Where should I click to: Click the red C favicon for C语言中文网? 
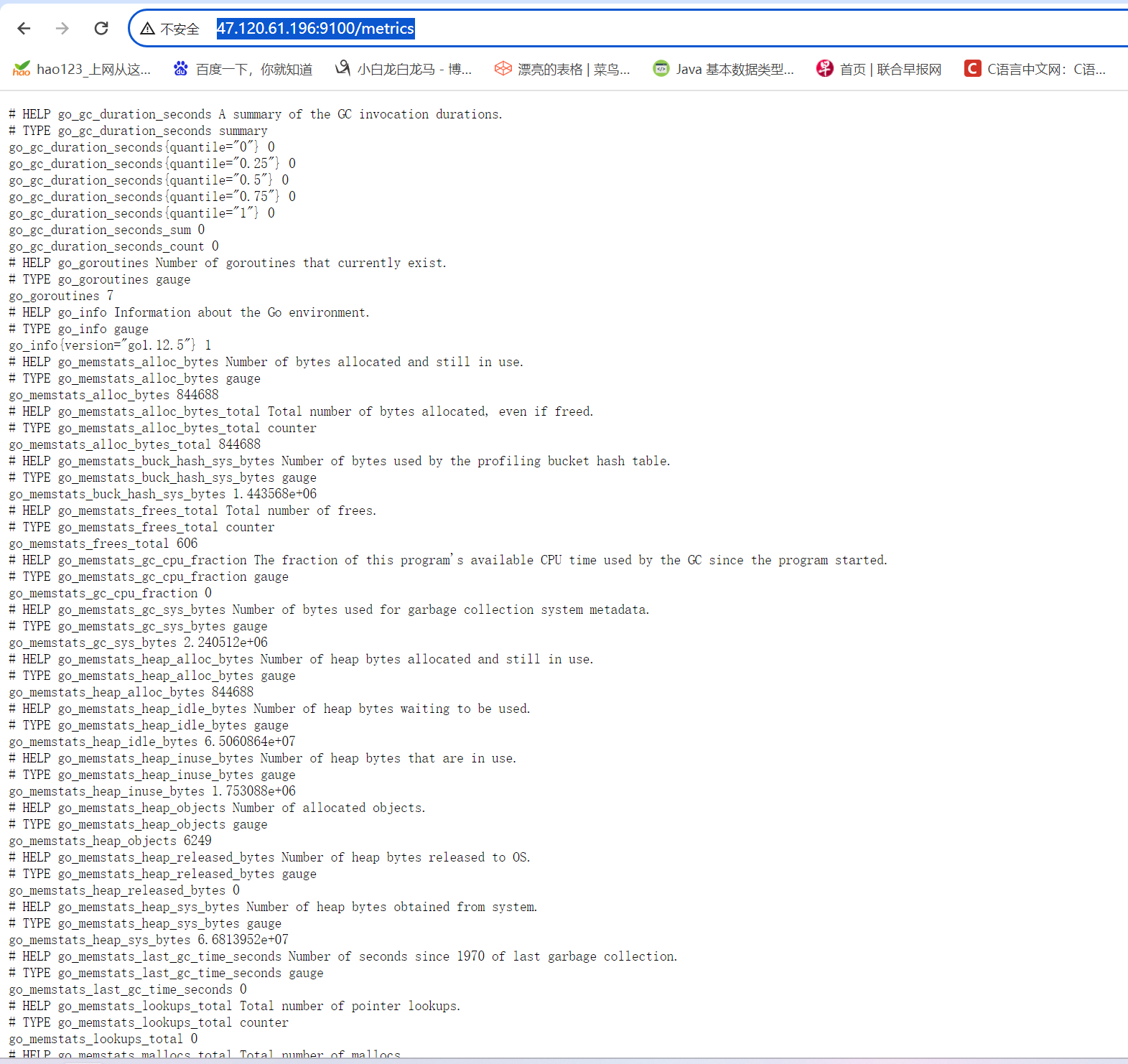973,69
